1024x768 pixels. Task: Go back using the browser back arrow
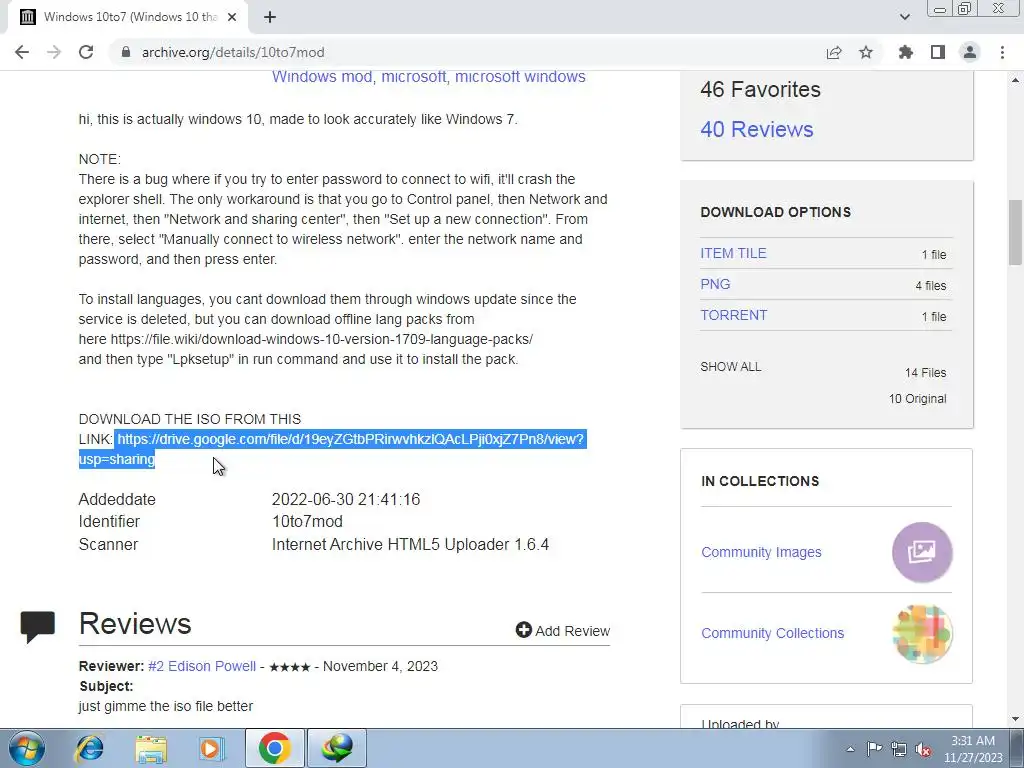(22, 52)
